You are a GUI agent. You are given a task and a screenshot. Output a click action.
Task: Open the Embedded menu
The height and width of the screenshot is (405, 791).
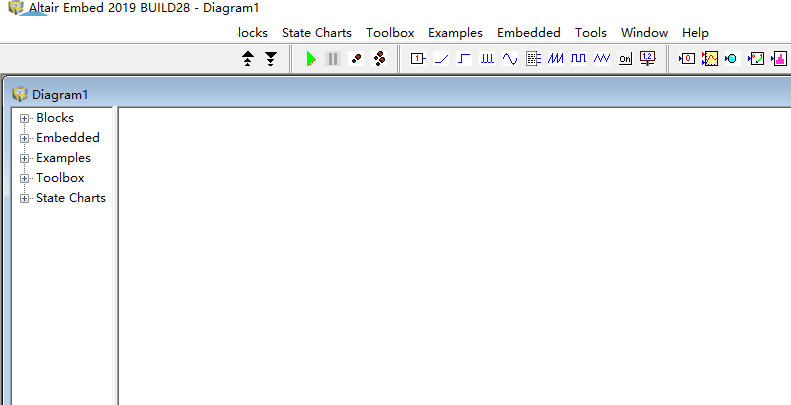point(529,33)
